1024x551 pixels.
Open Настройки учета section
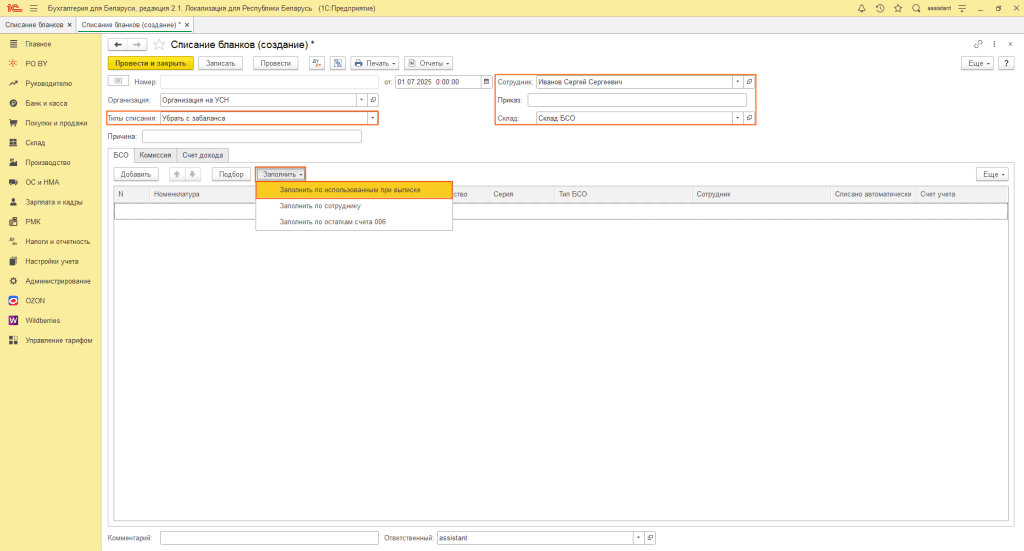click(52, 261)
